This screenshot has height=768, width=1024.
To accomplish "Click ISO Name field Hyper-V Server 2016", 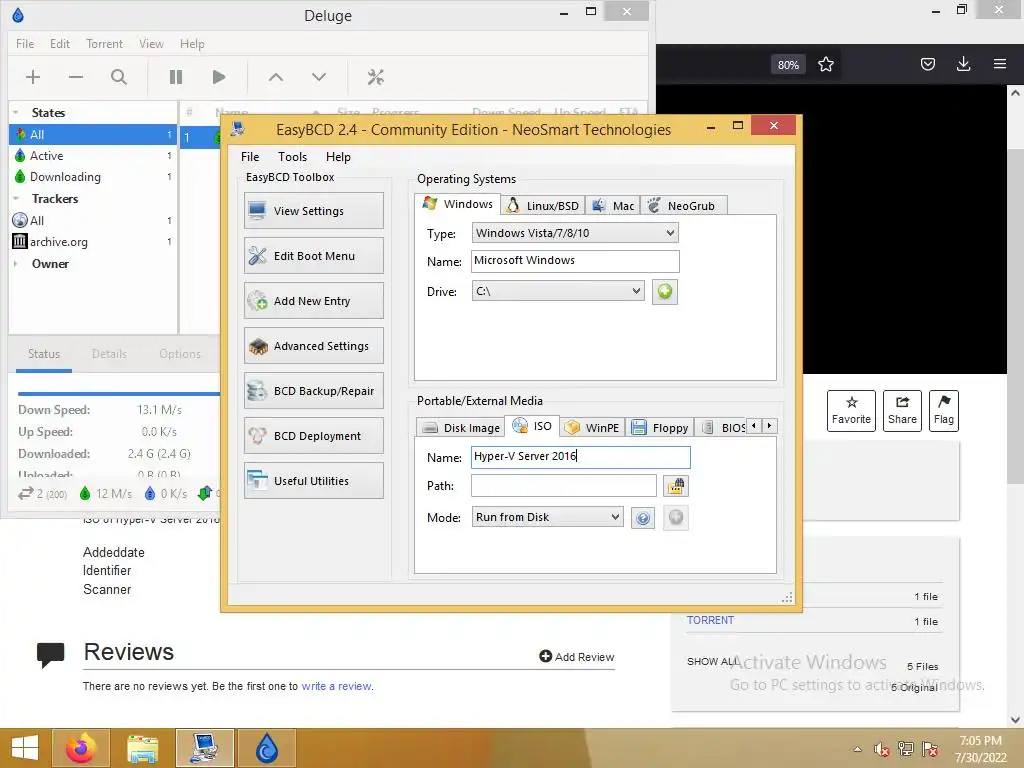I will pos(581,456).
